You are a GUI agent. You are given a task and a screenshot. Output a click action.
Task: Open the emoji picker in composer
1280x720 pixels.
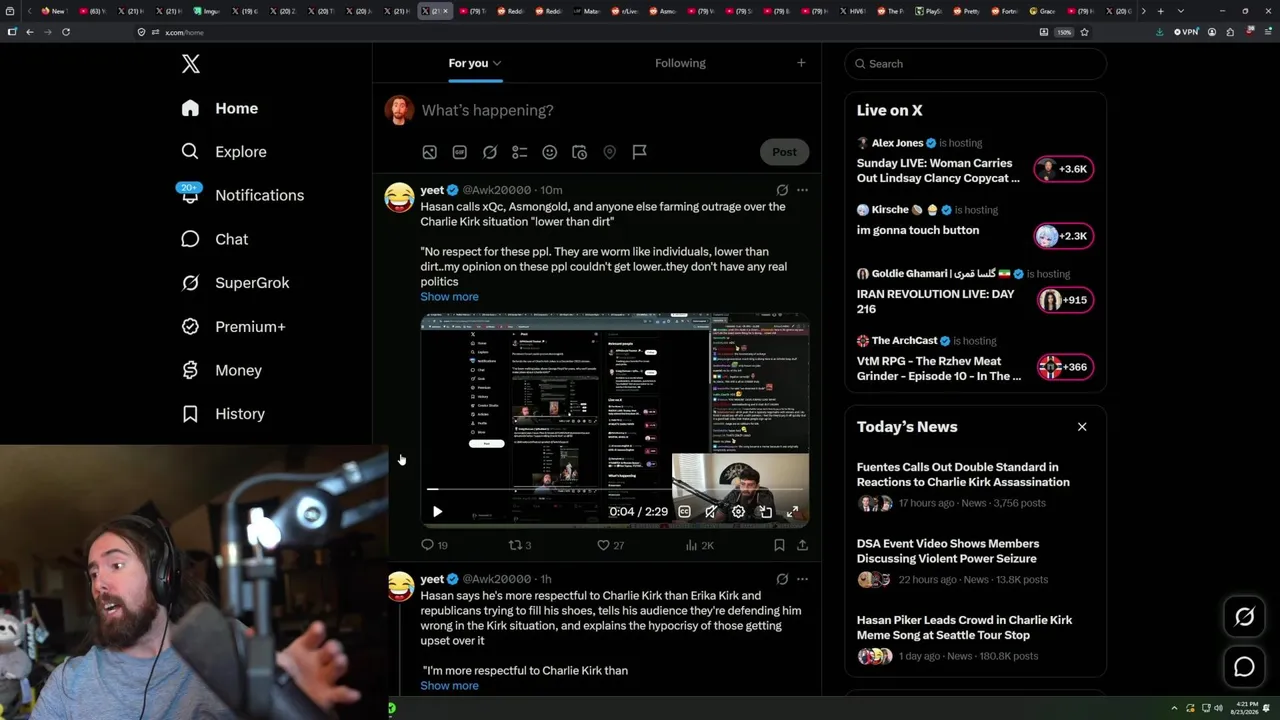[x=549, y=152]
